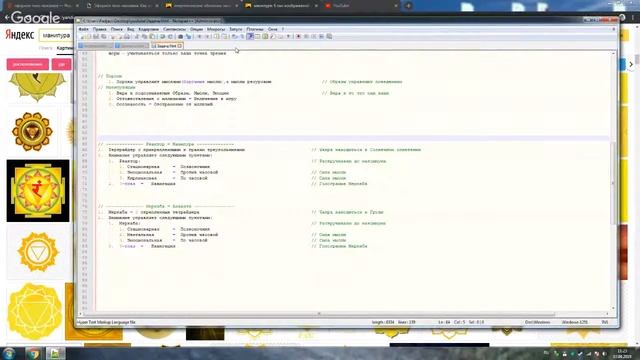This screenshot has height=360, width=640.
Task: Click the Notepad++ taskbar icon
Action: (x=55, y=353)
